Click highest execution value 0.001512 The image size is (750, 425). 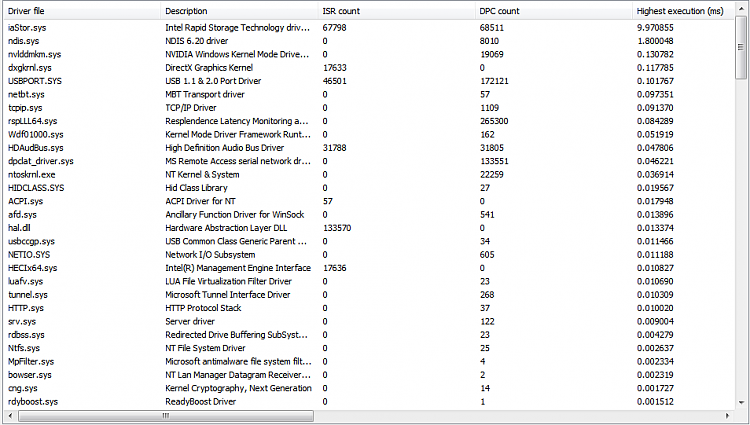coord(655,402)
